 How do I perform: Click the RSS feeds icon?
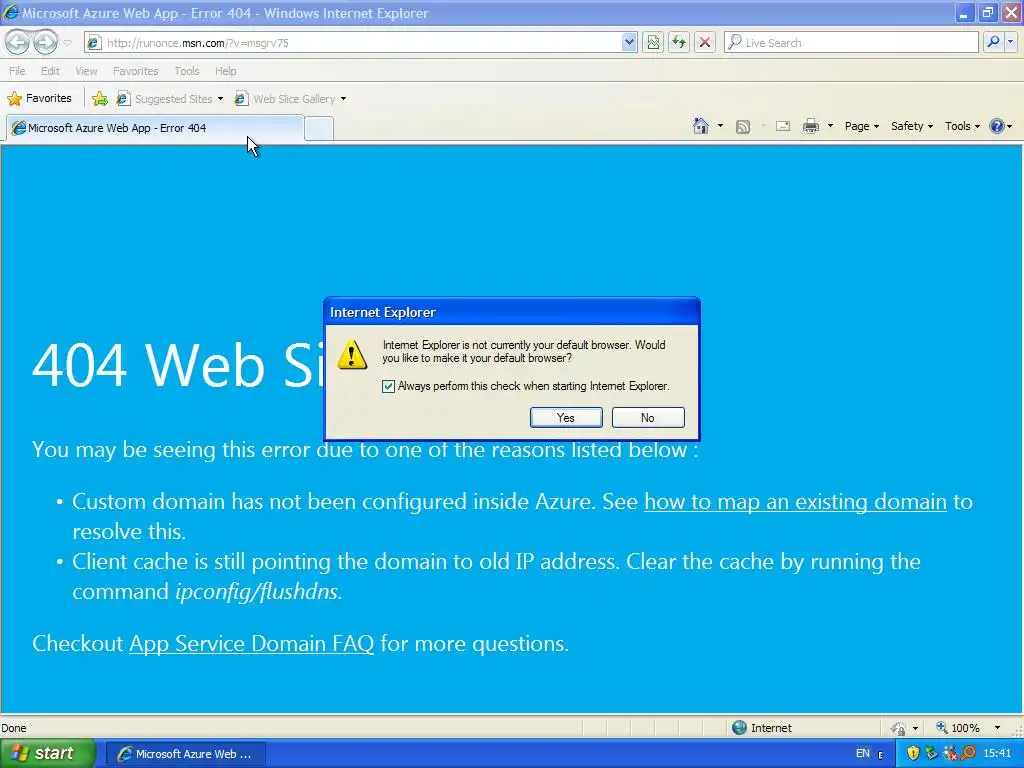coord(743,127)
